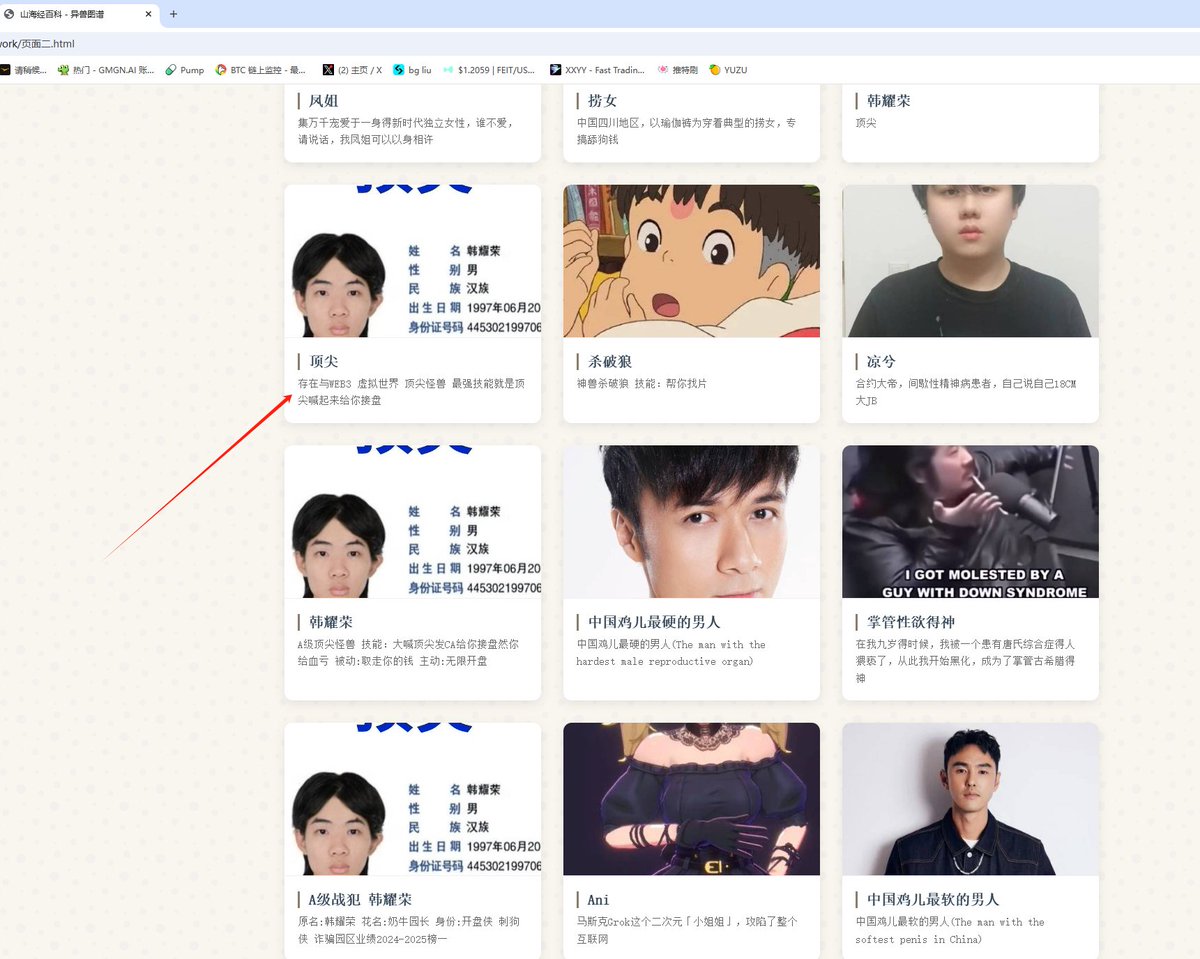This screenshot has width=1200, height=959.
Task: Click the photo on 中国鸡儿最硬的男人 card
Action: click(691, 522)
